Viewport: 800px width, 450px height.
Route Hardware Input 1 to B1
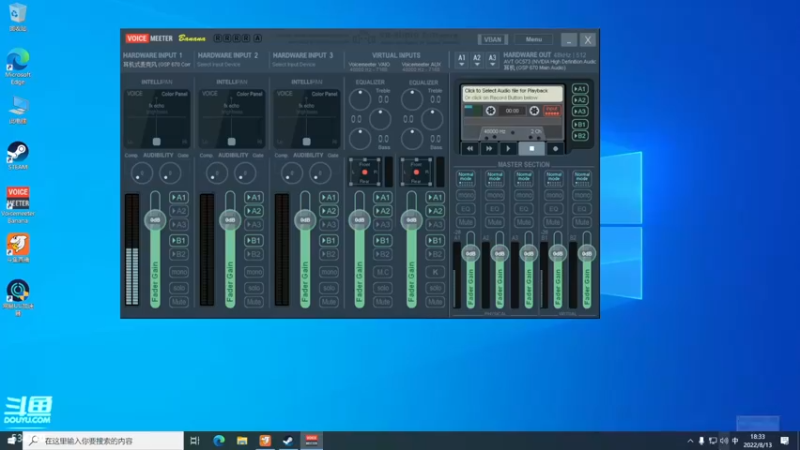pyautogui.click(x=179, y=240)
